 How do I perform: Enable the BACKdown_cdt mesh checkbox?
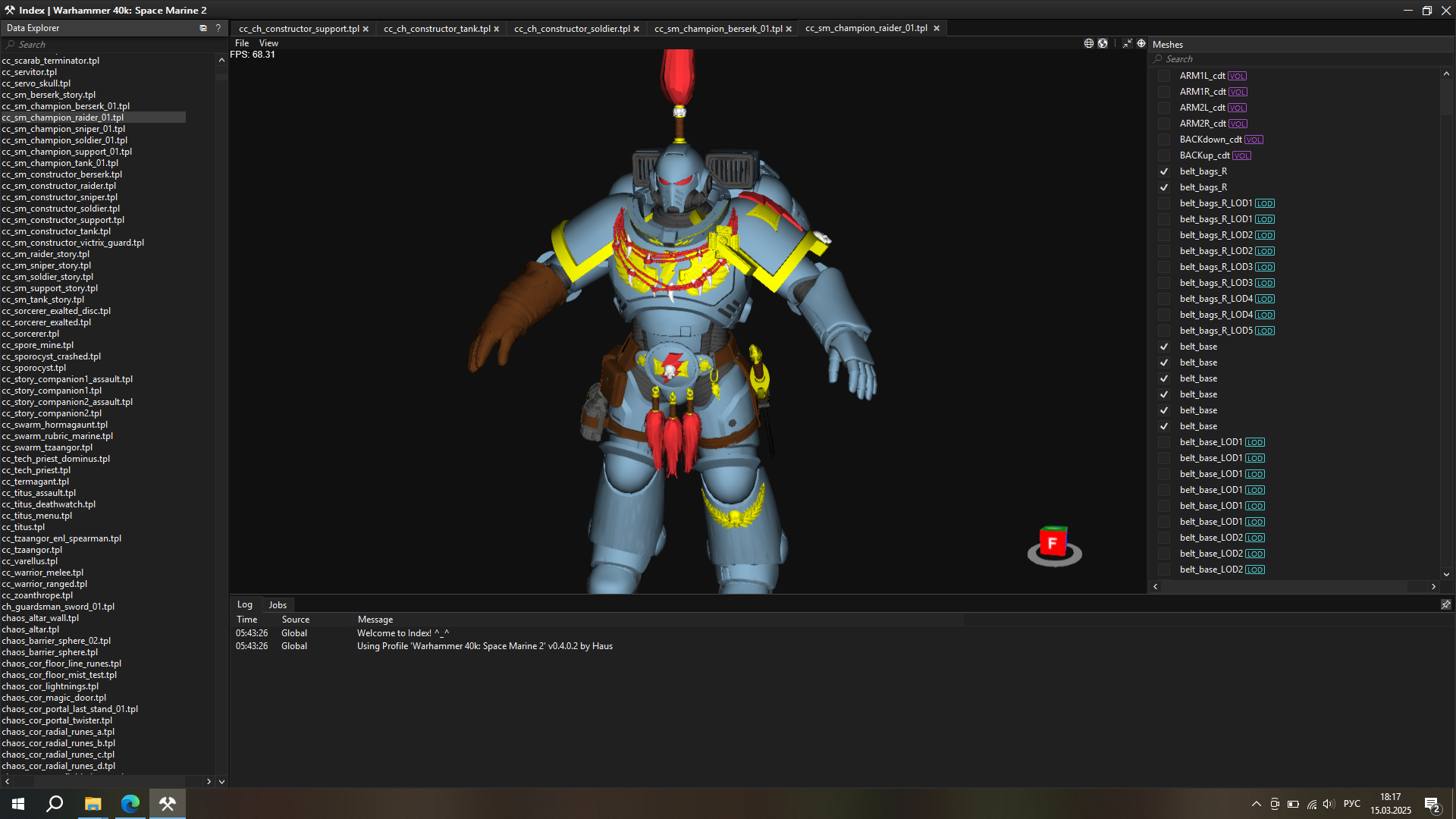pos(1164,140)
